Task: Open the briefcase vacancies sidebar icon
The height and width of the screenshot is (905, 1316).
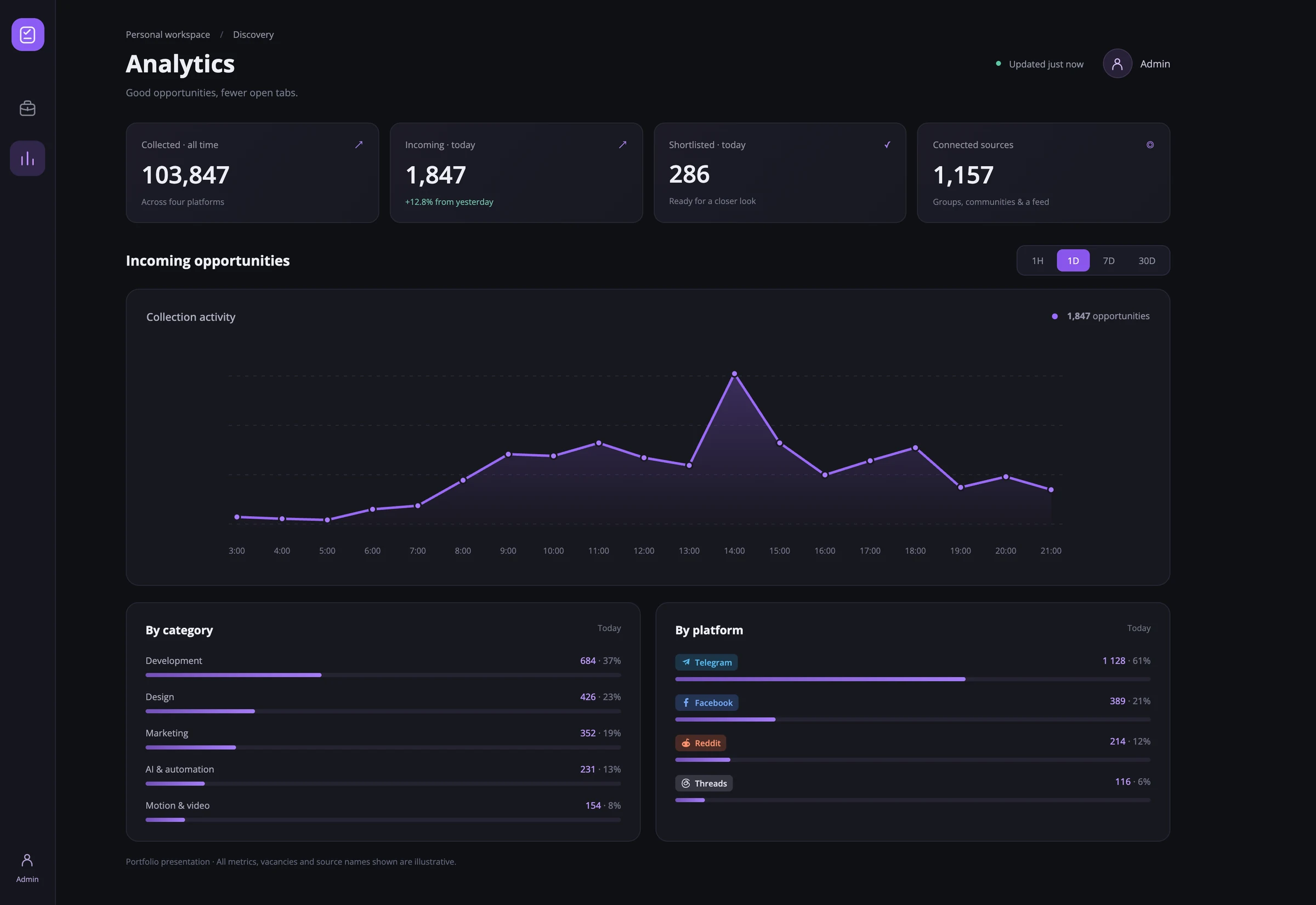Action: 28,108
